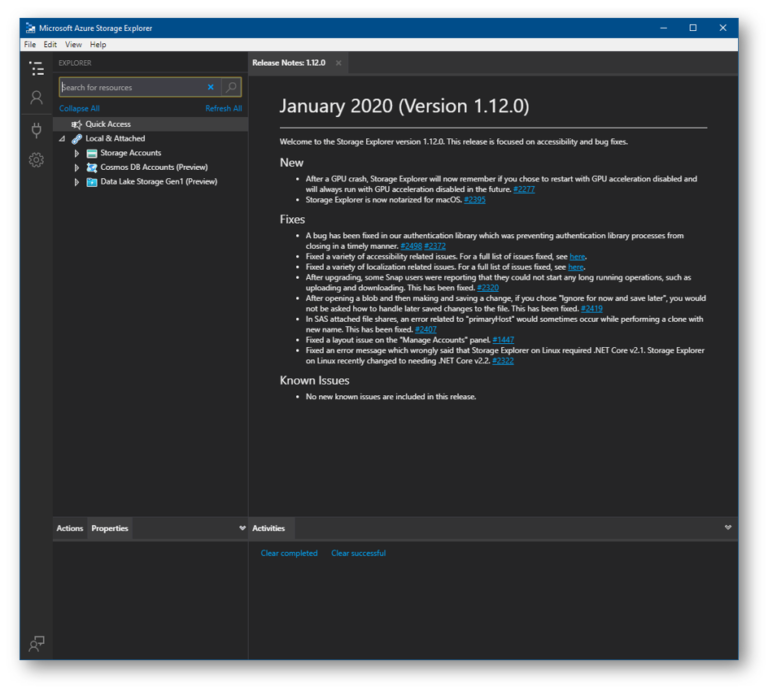Switch to the Actions tab

pos(70,528)
